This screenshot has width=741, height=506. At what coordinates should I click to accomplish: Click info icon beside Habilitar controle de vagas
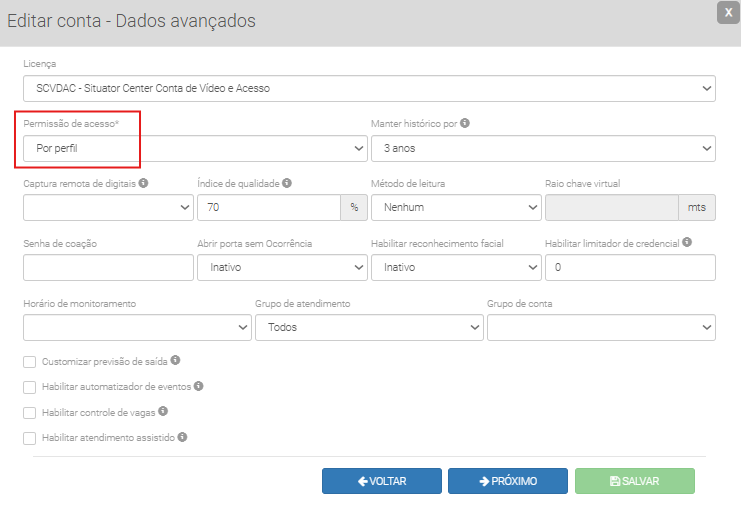[x=163, y=411]
